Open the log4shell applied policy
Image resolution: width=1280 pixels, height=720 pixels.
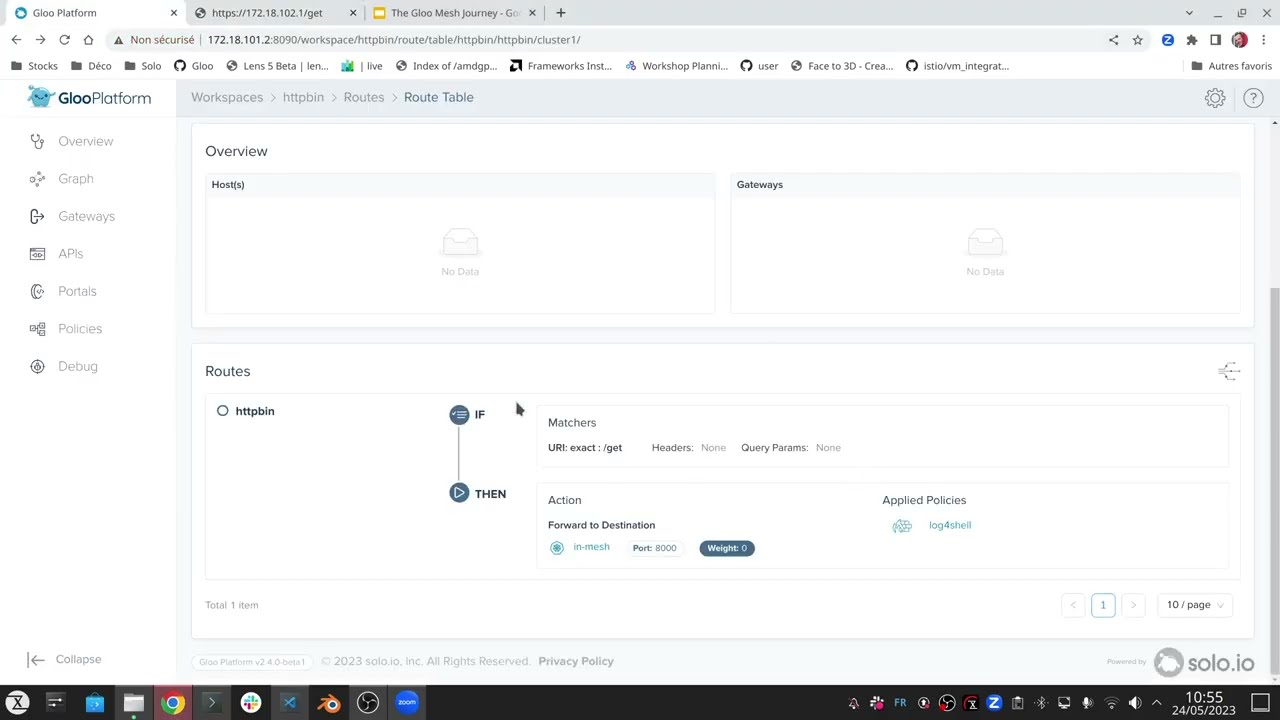pyautogui.click(x=950, y=525)
